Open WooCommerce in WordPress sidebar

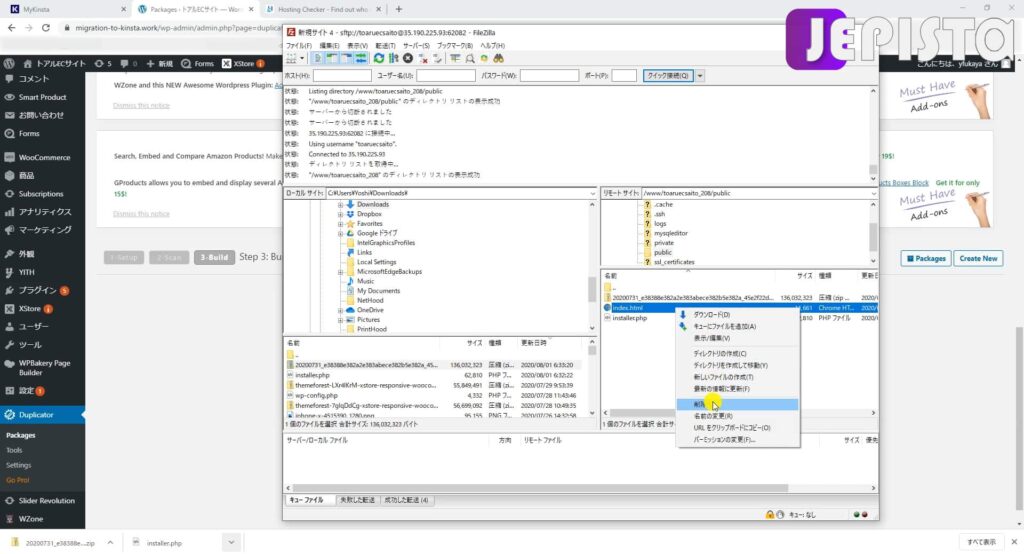(42, 157)
